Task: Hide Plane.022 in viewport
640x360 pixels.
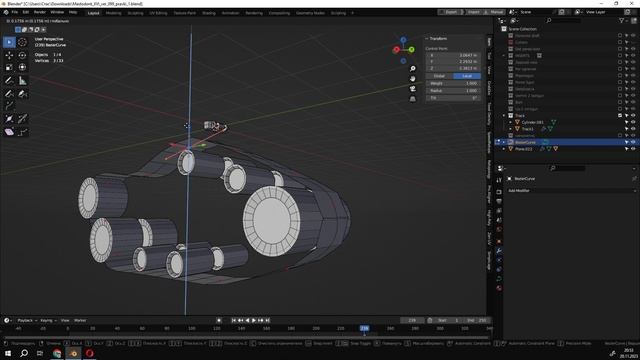Action: click(633, 149)
